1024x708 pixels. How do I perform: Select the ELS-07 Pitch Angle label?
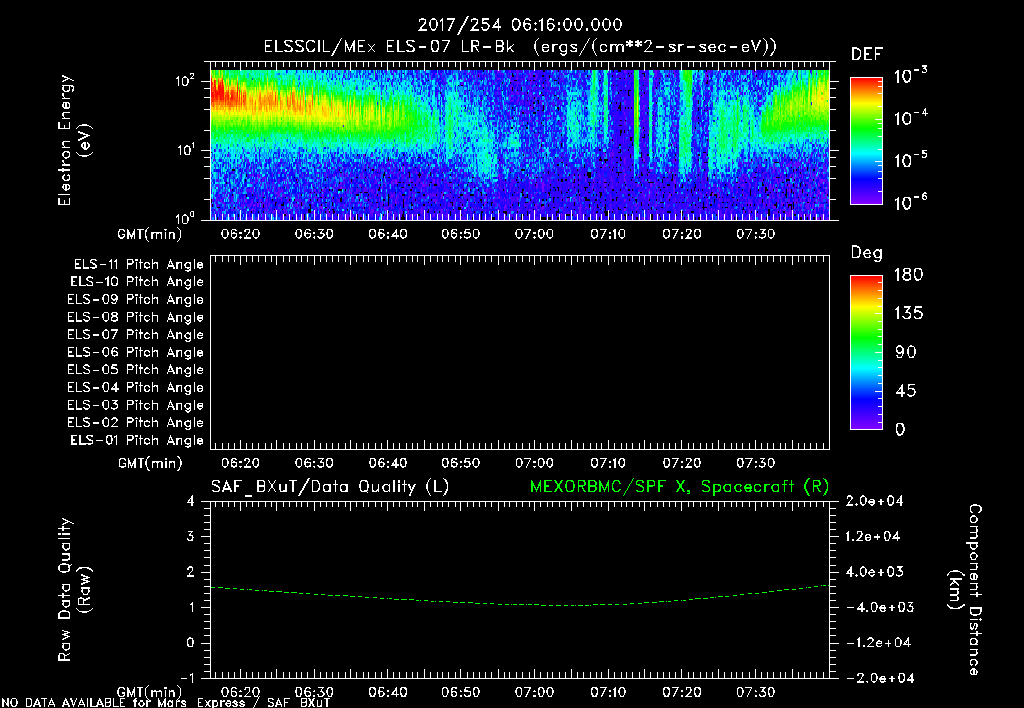click(x=136, y=334)
